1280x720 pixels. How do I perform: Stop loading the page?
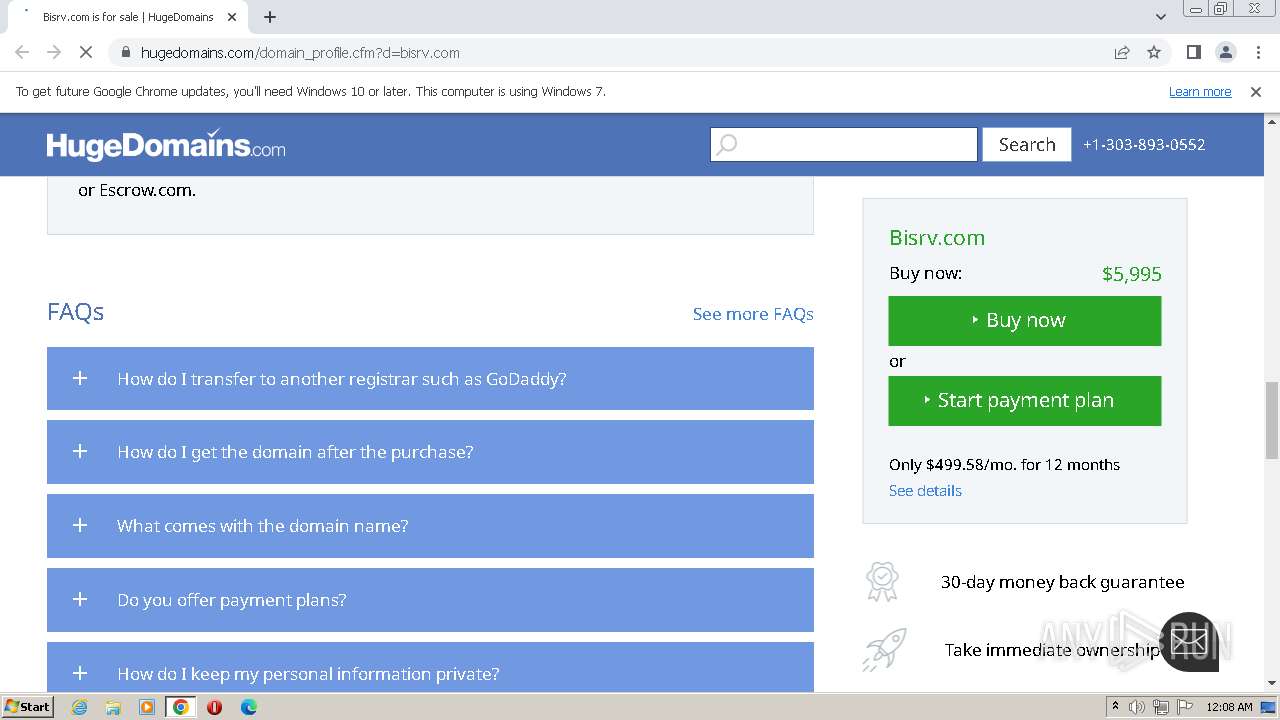pos(86,52)
